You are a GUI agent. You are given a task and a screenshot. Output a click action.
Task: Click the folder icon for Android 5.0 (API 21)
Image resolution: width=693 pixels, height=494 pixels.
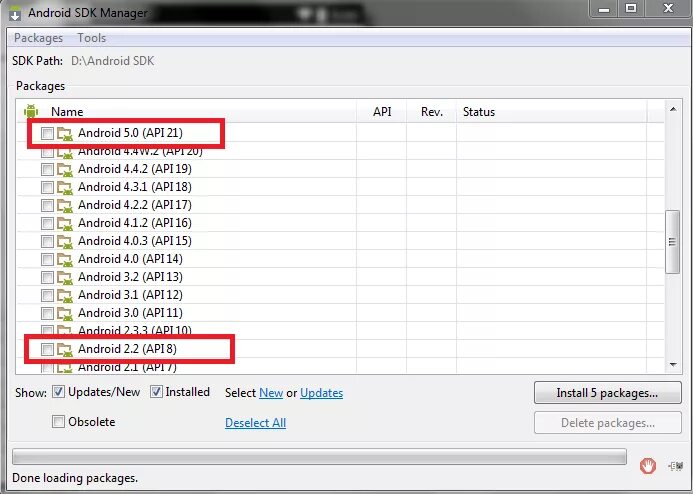(65, 133)
